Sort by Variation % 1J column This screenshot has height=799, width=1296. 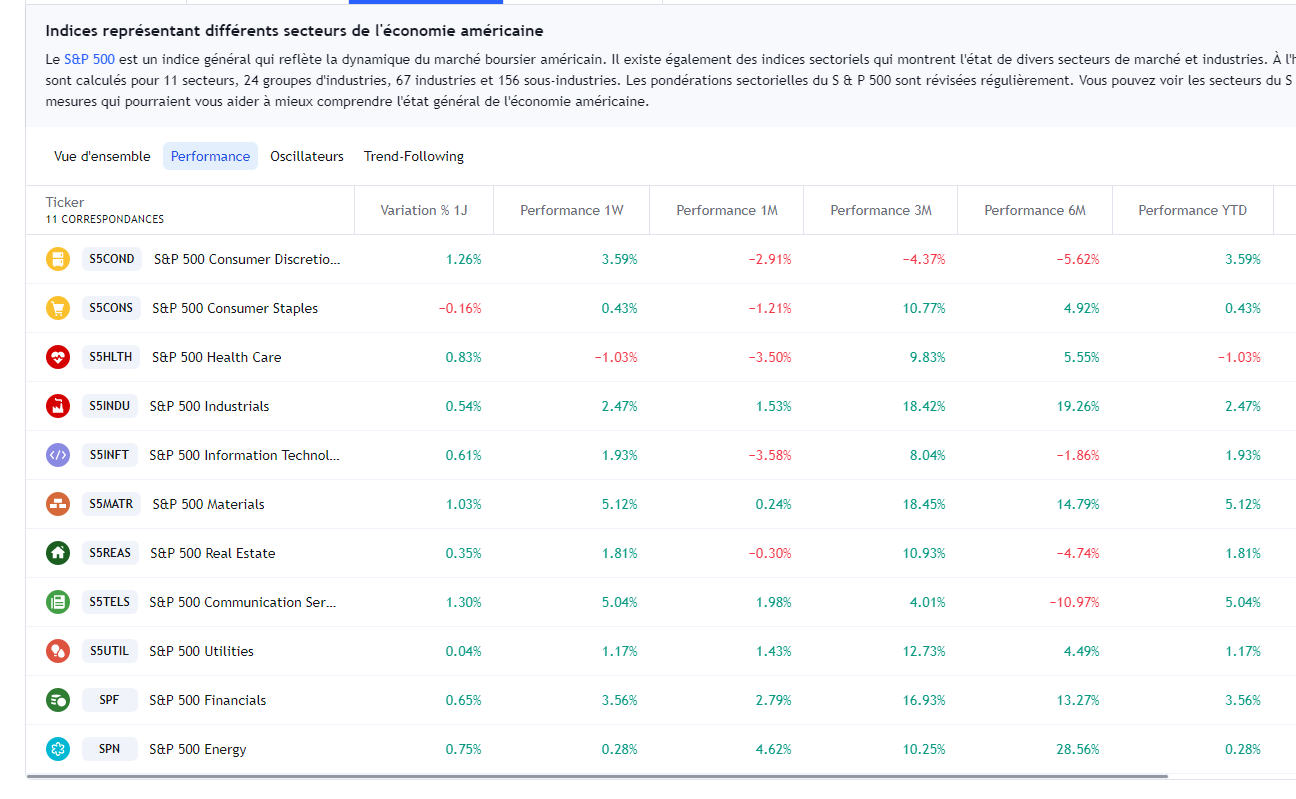click(423, 211)
